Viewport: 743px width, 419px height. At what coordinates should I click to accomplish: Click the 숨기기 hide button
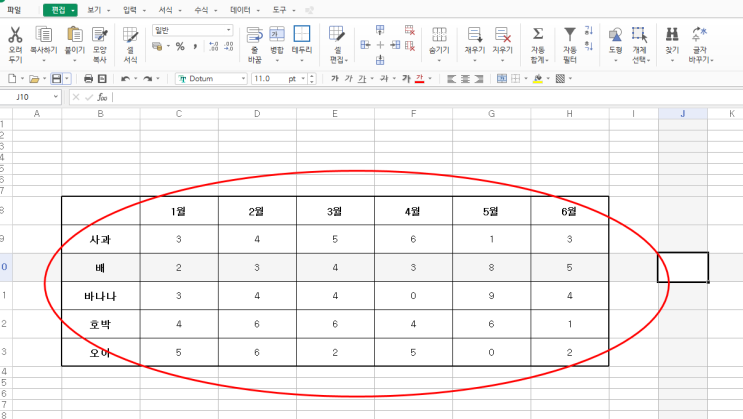coord(439,44)
